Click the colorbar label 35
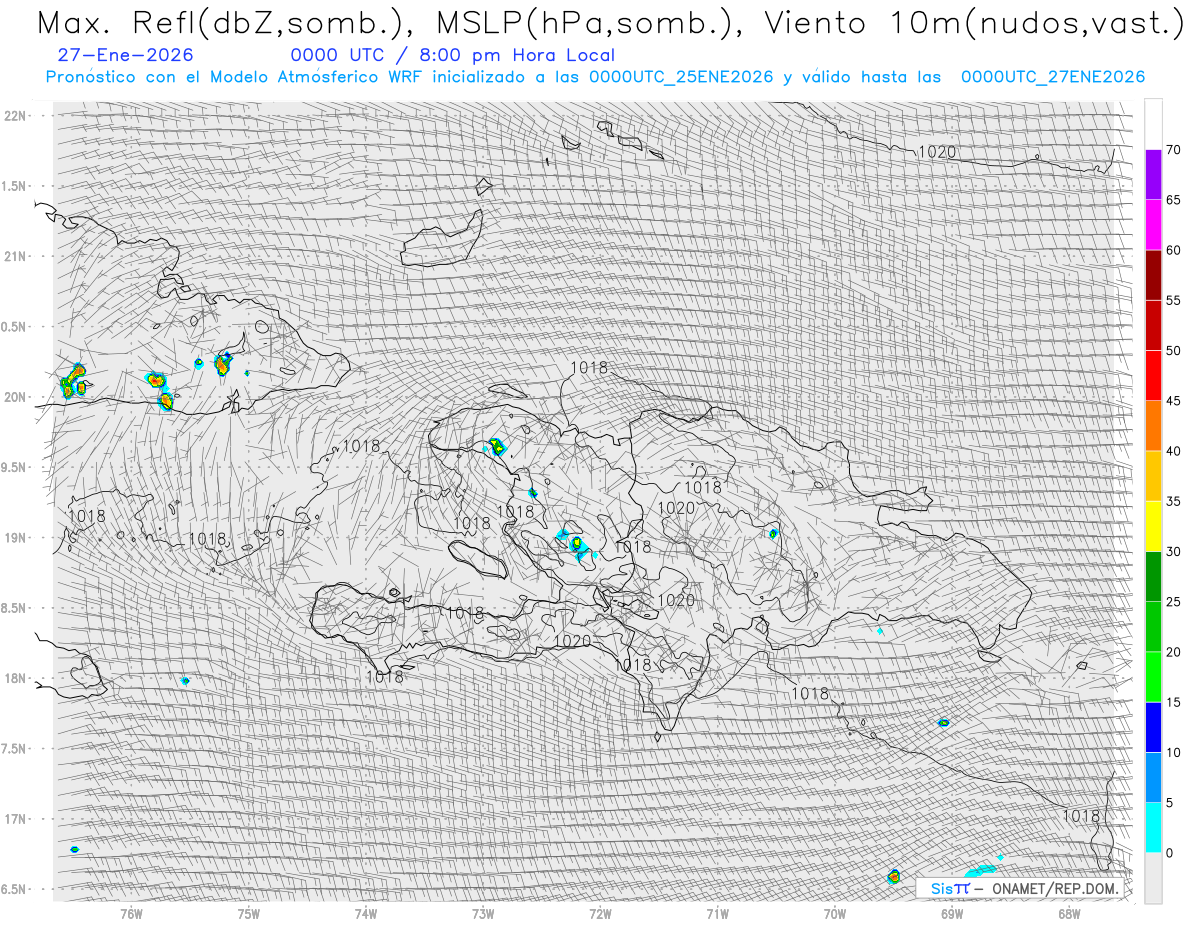This screenshot has height=927, width=1200. coord(1173,501)
